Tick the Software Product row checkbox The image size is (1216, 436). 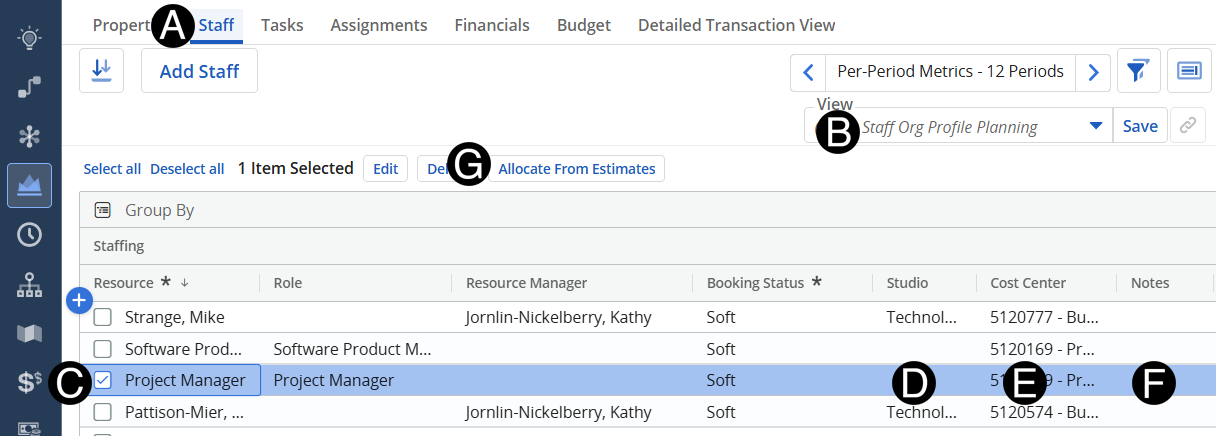tap(103, 349)
